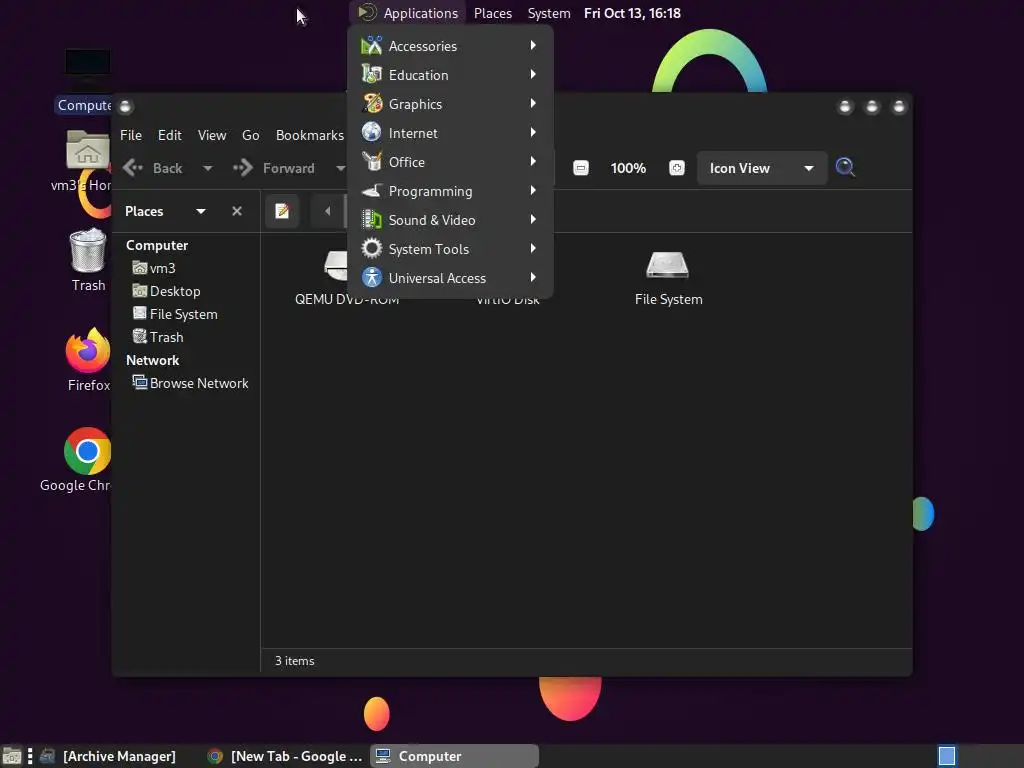Select vm3 in the Places sidebar

(154, 268)
